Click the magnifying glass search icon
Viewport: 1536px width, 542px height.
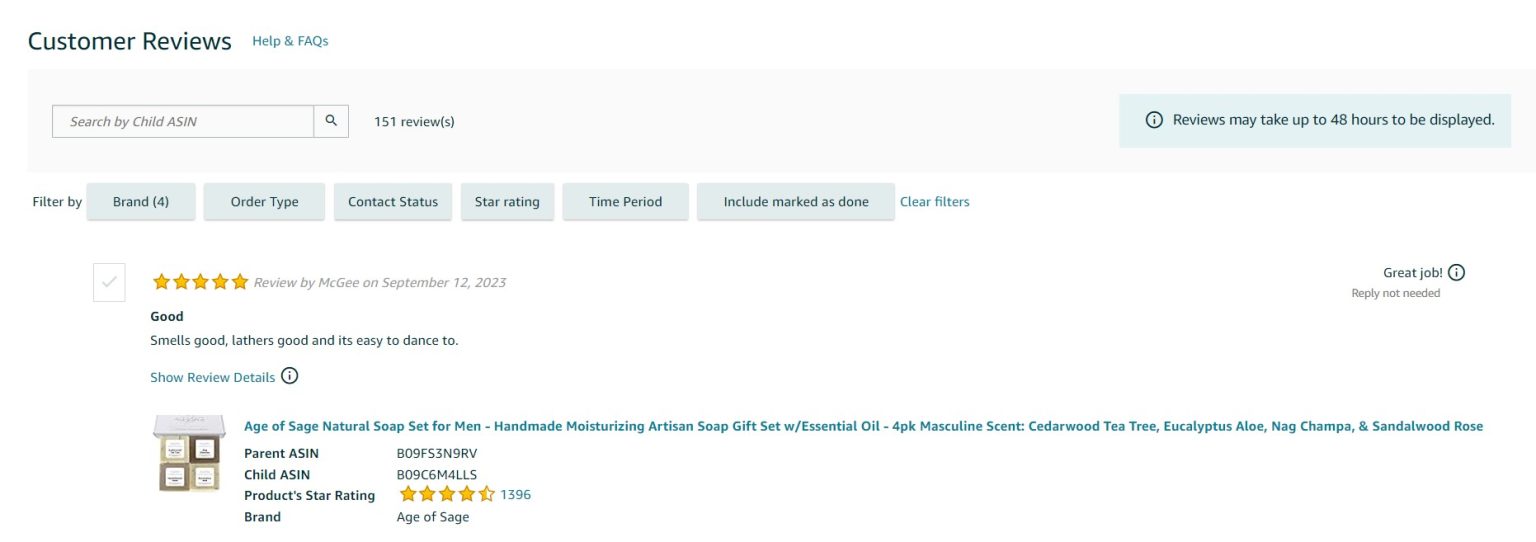(x=331, y=121)
